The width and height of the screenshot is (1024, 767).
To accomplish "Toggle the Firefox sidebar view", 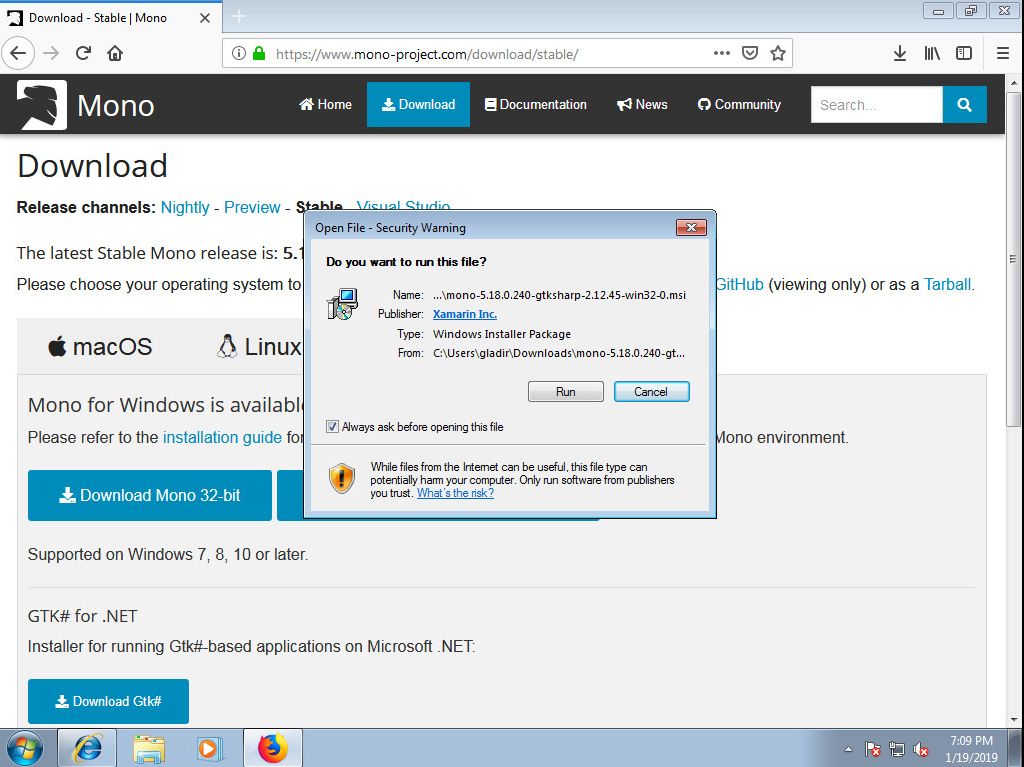I will point(964,54).
